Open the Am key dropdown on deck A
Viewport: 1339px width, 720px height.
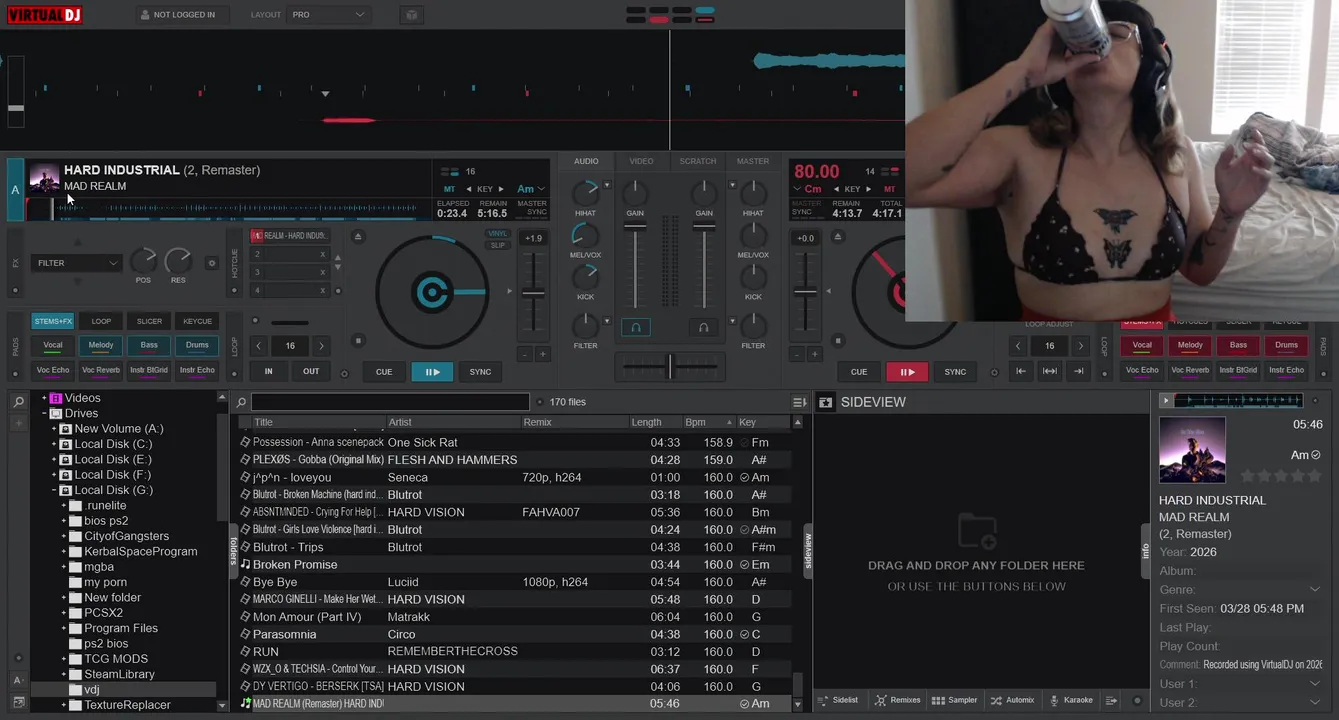pyautogui.click(x=531, y=189)
